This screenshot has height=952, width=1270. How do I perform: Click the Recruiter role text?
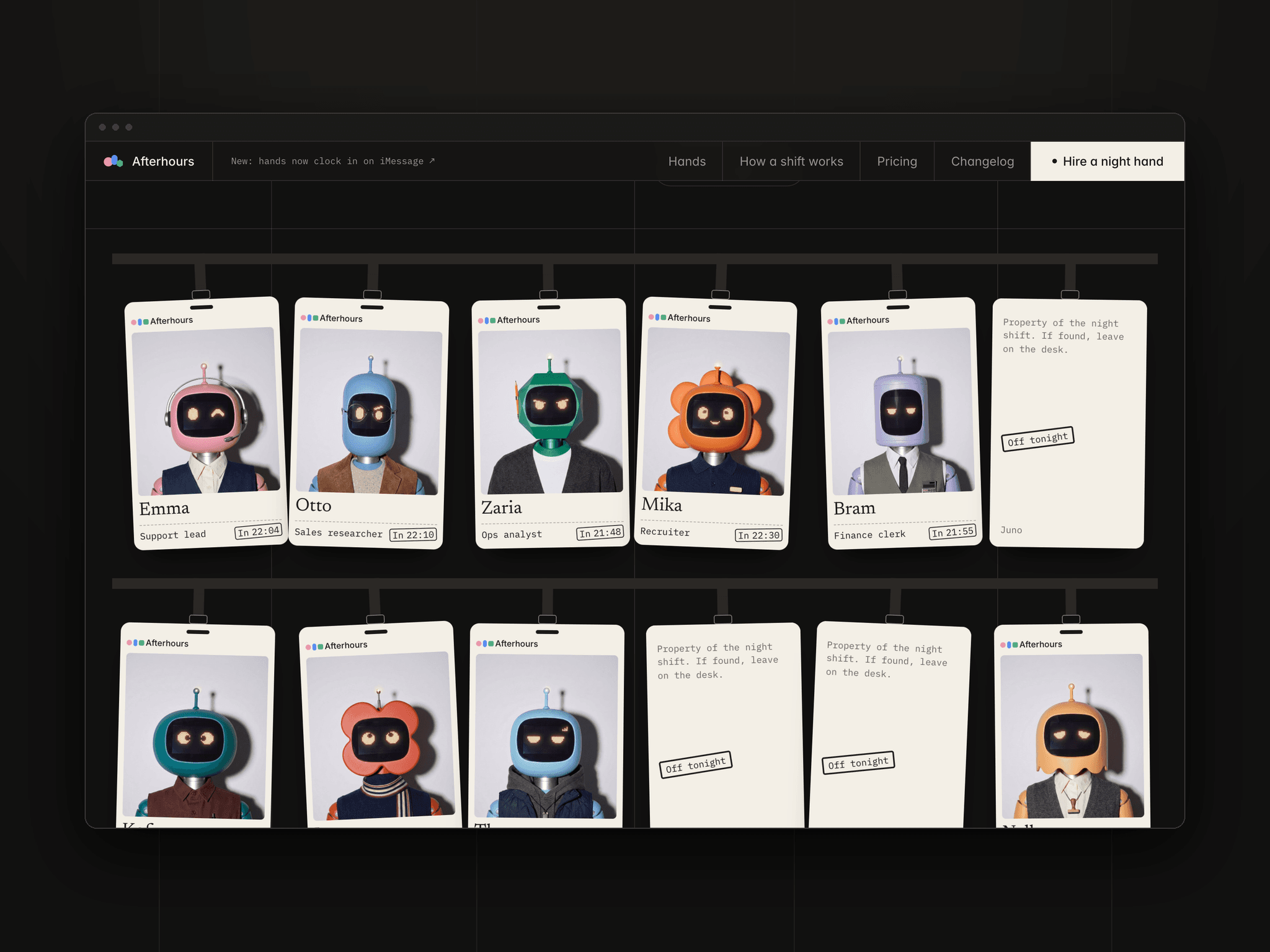665,532
